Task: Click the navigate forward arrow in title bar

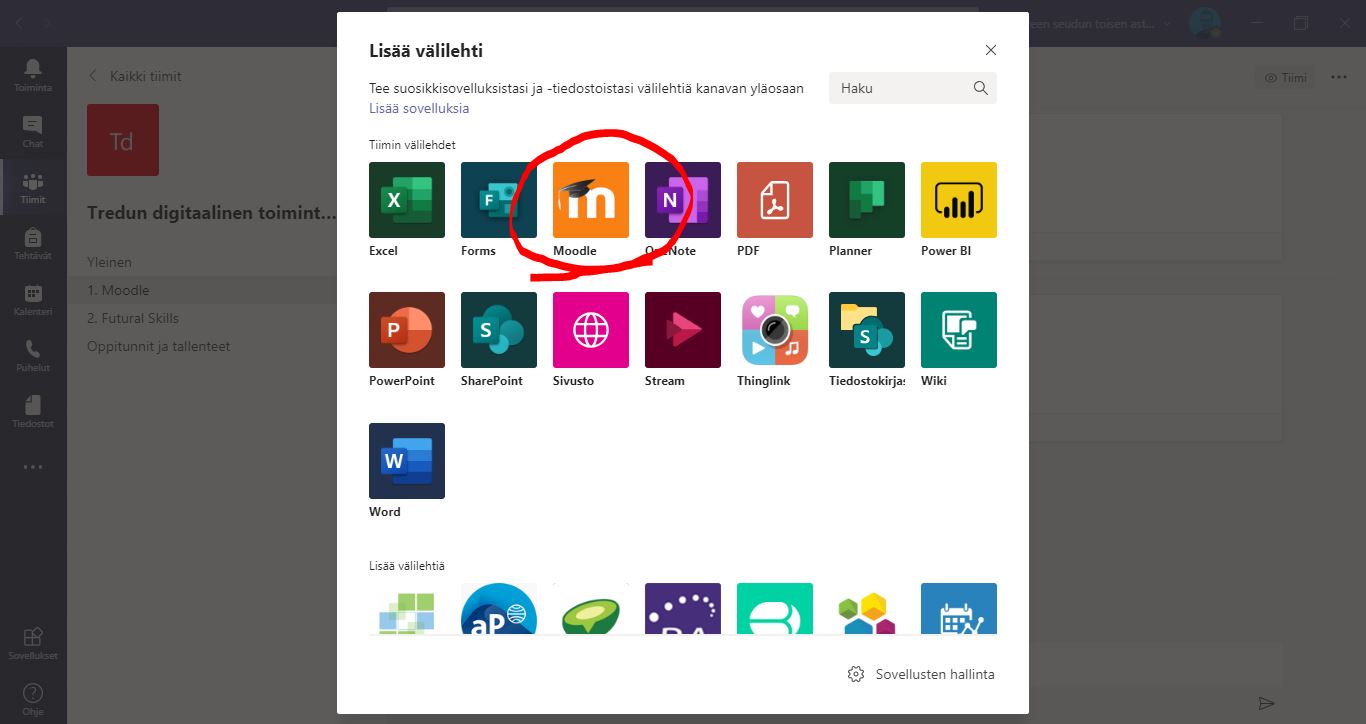Action: coord(48,23)
